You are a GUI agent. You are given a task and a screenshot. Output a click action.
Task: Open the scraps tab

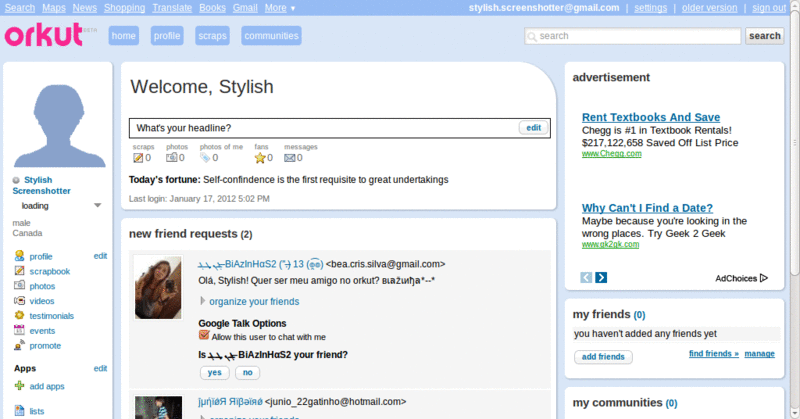[x=212, y=36]
